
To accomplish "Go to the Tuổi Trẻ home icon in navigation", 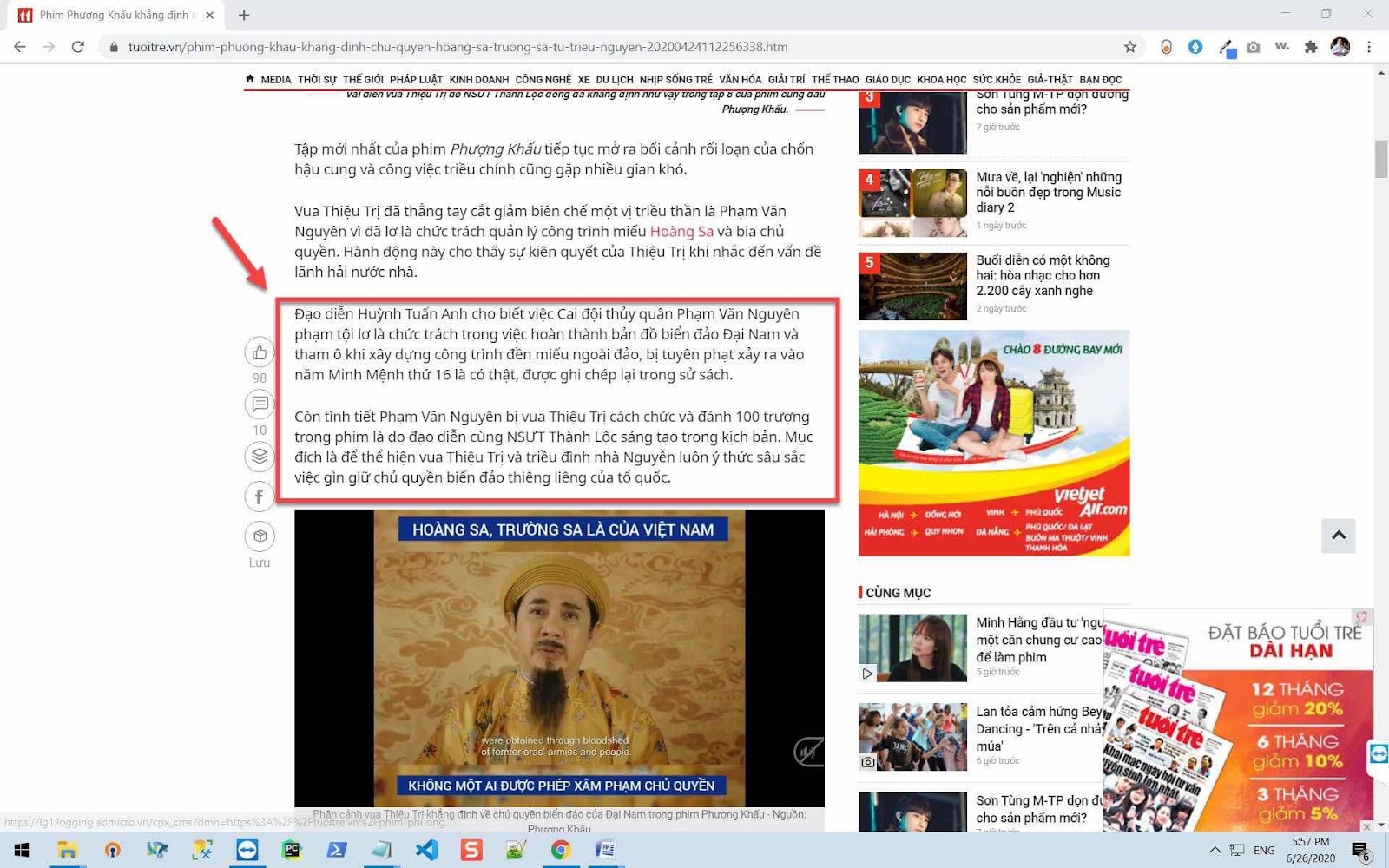I will click(250, 79).
